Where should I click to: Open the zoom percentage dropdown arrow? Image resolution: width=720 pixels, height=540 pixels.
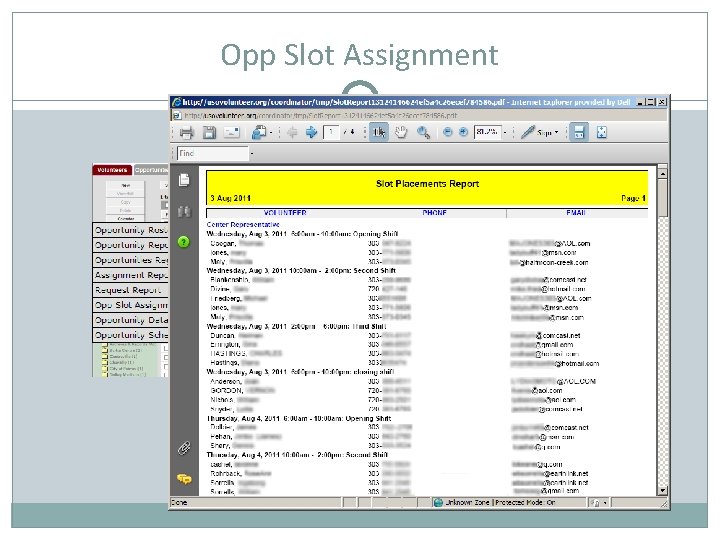tap(505, 133)
